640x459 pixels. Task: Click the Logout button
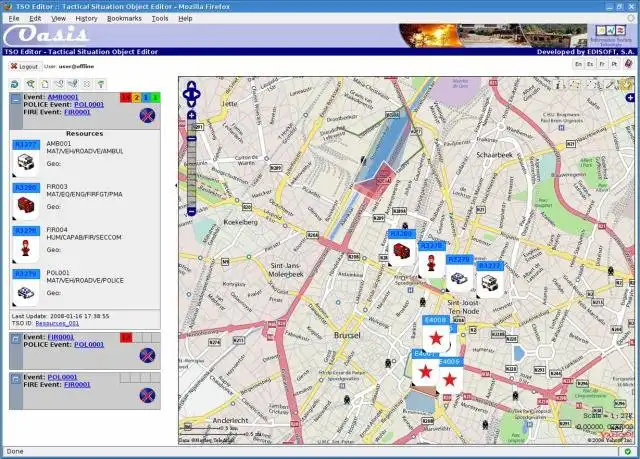[x=24, y=66]
